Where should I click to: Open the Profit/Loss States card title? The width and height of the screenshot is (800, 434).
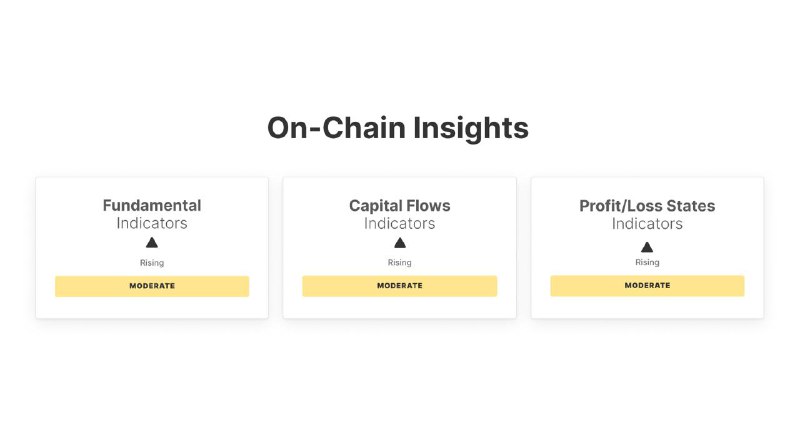pyautogui.click(x=647, y=206)
